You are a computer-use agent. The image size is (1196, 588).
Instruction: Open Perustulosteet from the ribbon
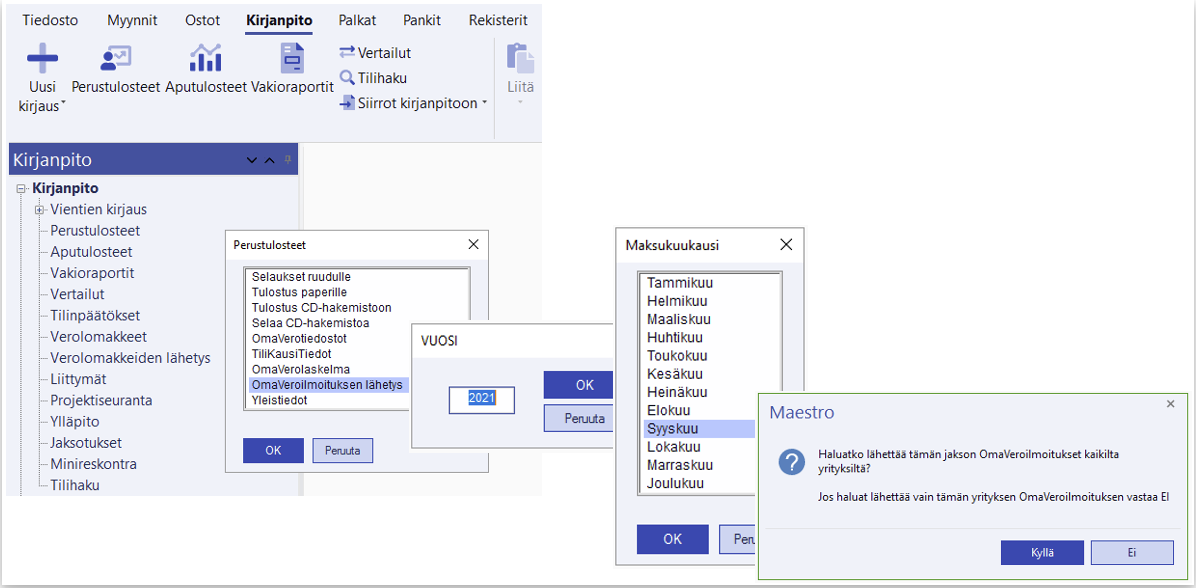[116, 59]
